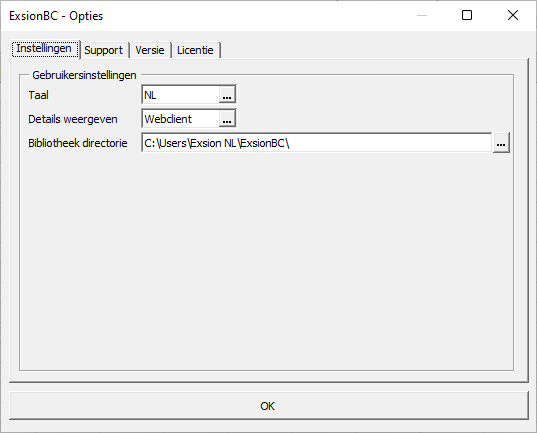Viewport: 537px width, 433px height.
Task: Open the Licentie tab
Action: coord(195,50)
